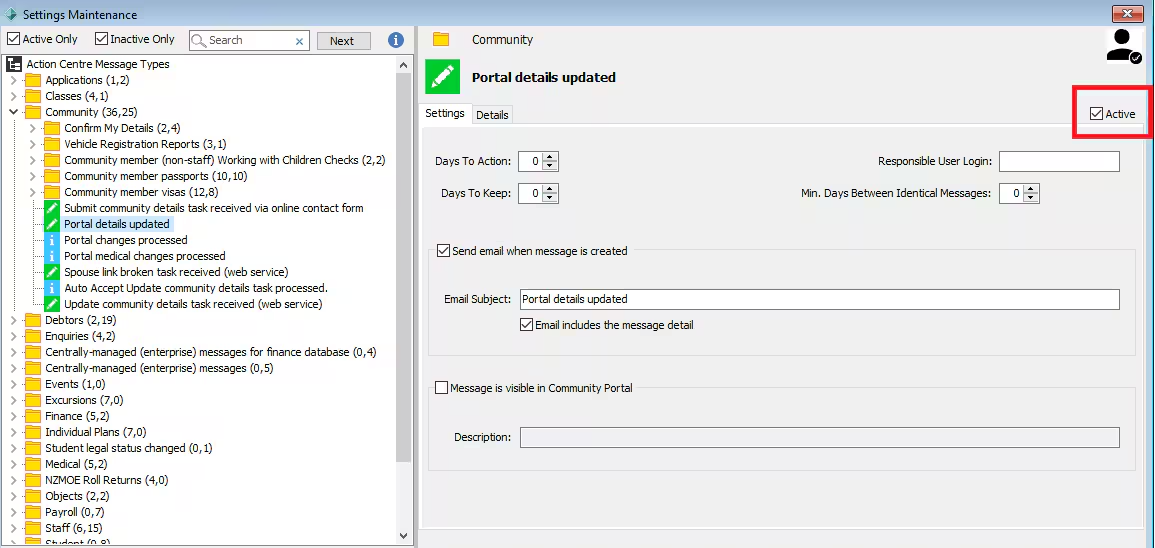The width and height of the screenshot is (1155, 548).
Task: Click the Action Centre Message Types tree icon
Action: [14, 64]
